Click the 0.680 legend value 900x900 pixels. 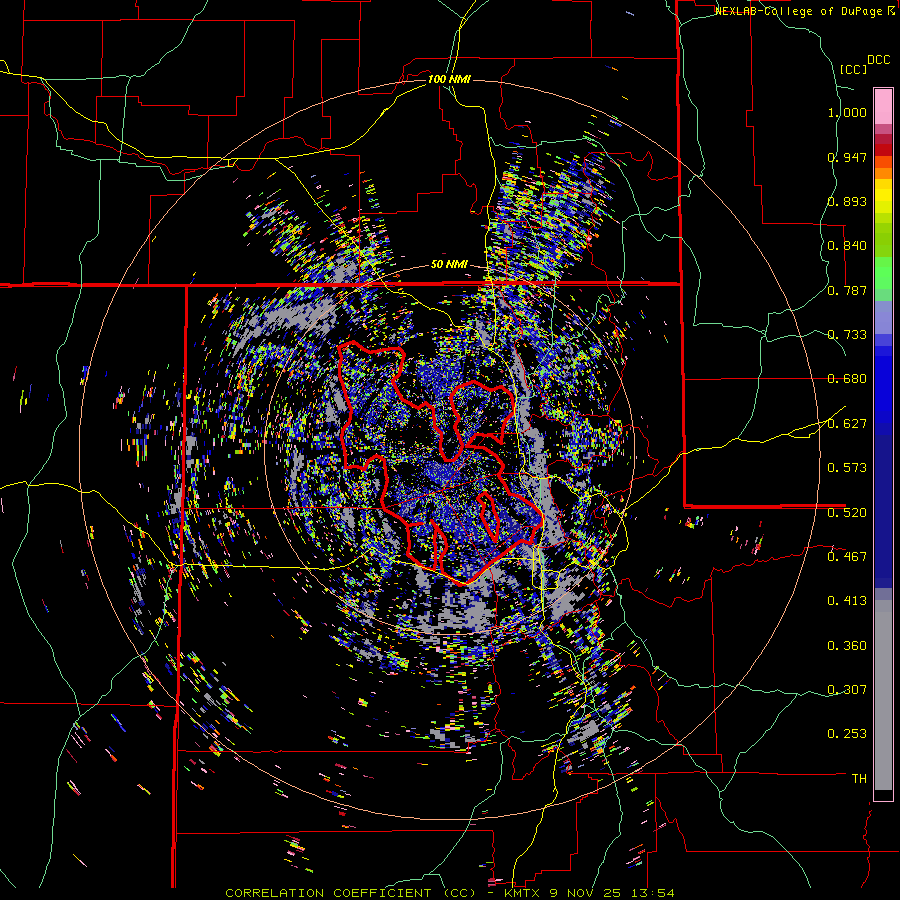coord(847,379)
